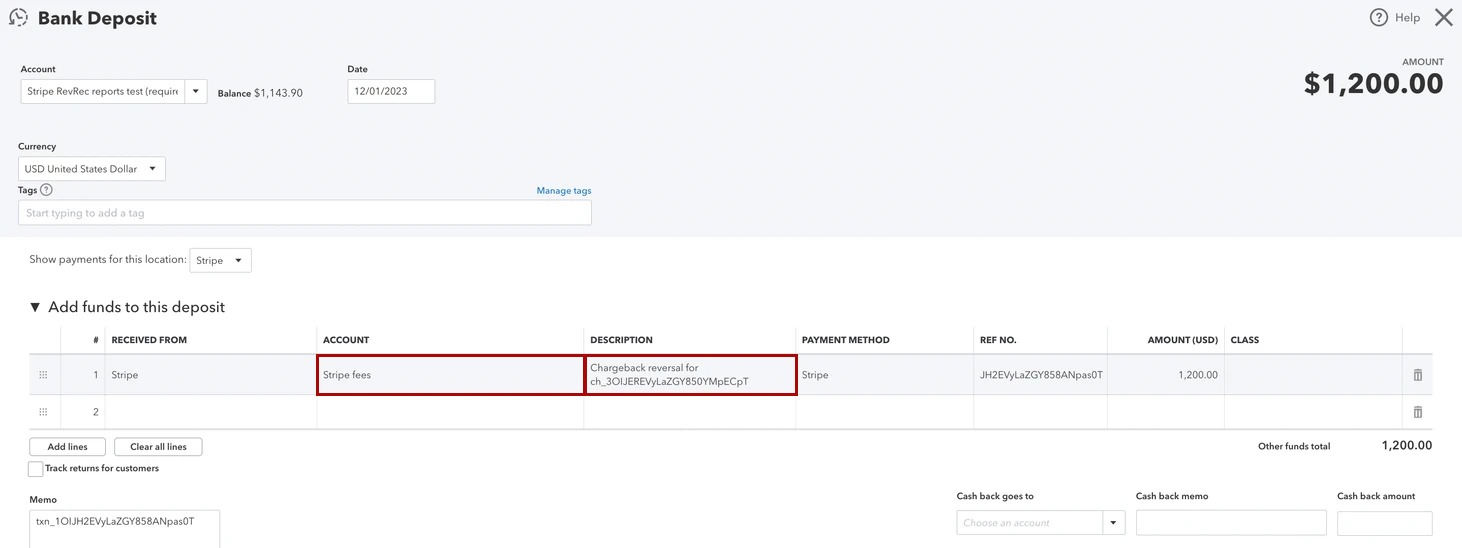Open the Account dropdown arrow
This screenshot has width=1462, height=548.
(196, 92)
